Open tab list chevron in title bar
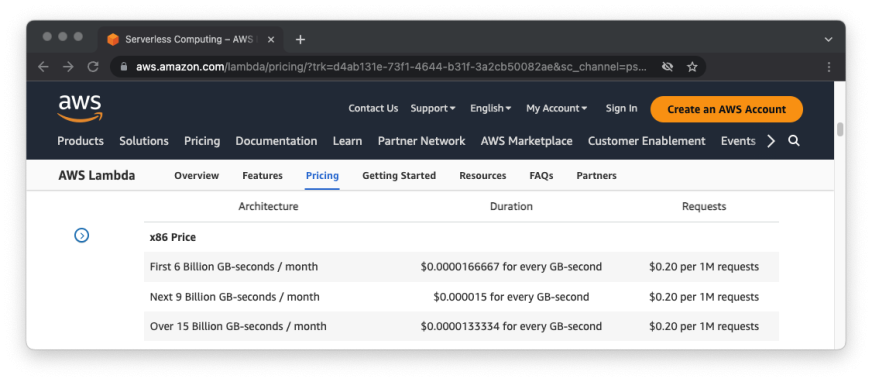This screenshot has height=382, width=872. [x=829, y=39]
